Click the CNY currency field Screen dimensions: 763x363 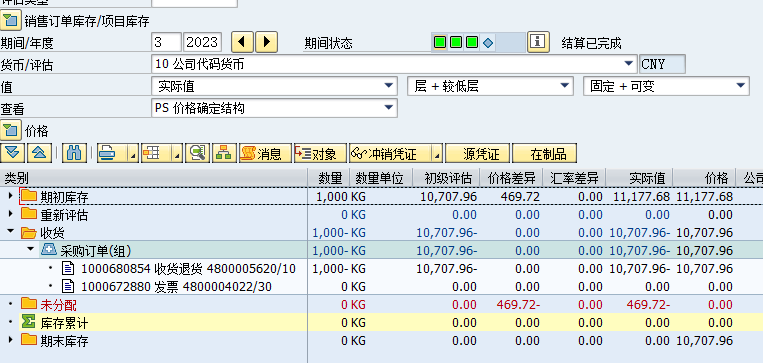(662, 64)
